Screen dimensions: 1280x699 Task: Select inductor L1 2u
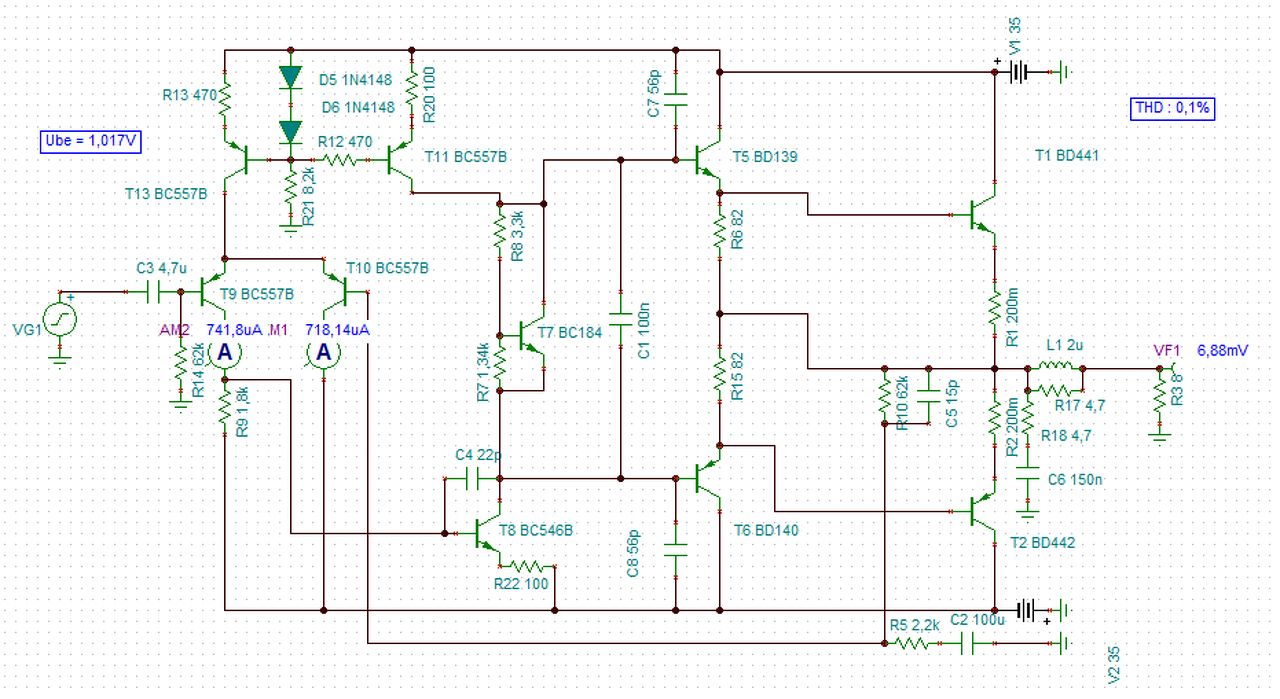point(1054,366)
